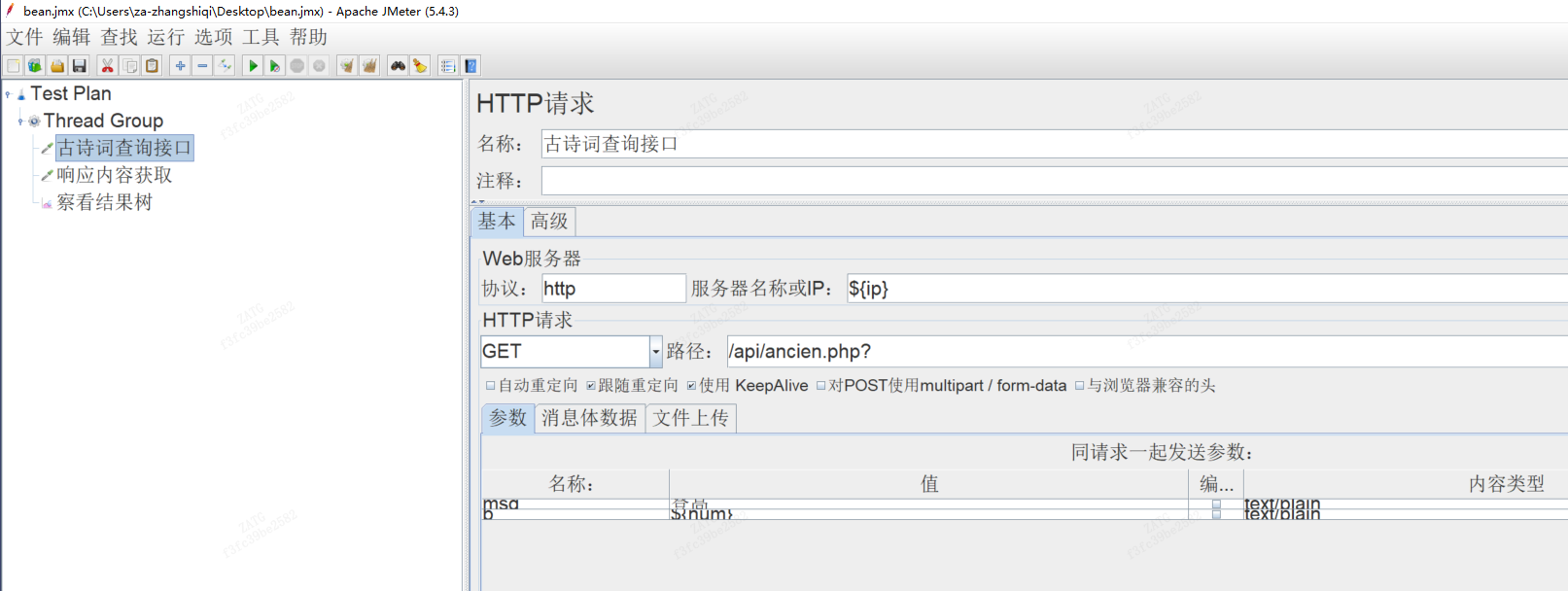Open the GET method dropdown
1568x591 pixels.
656,351
